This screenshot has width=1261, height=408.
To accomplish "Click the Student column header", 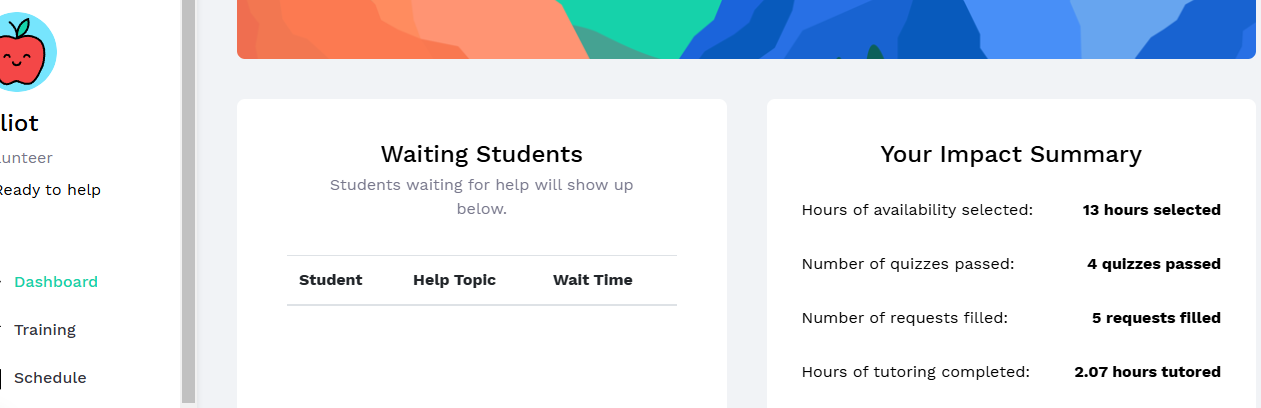I will 330,280.
